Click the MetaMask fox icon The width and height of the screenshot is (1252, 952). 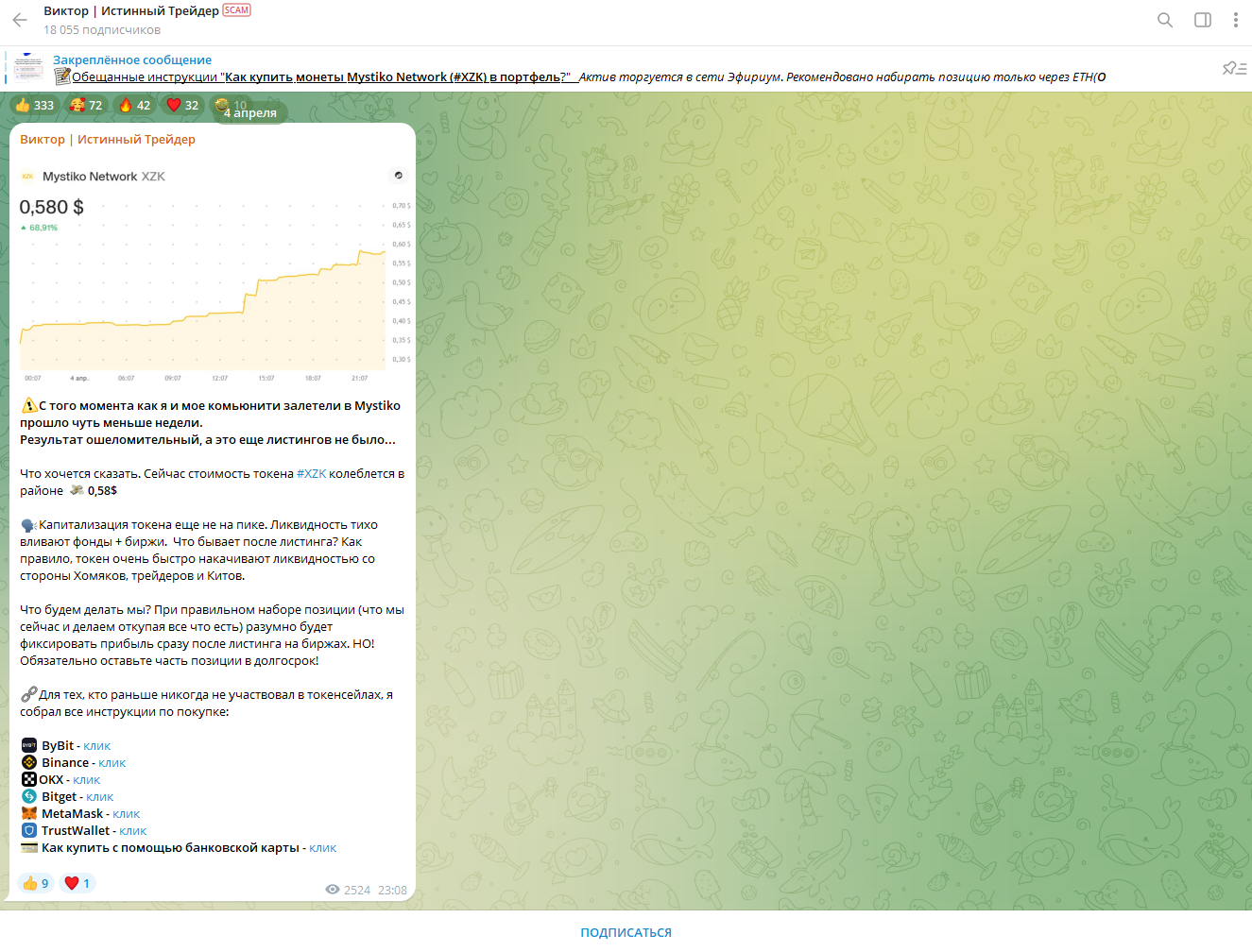pos(29,813)
